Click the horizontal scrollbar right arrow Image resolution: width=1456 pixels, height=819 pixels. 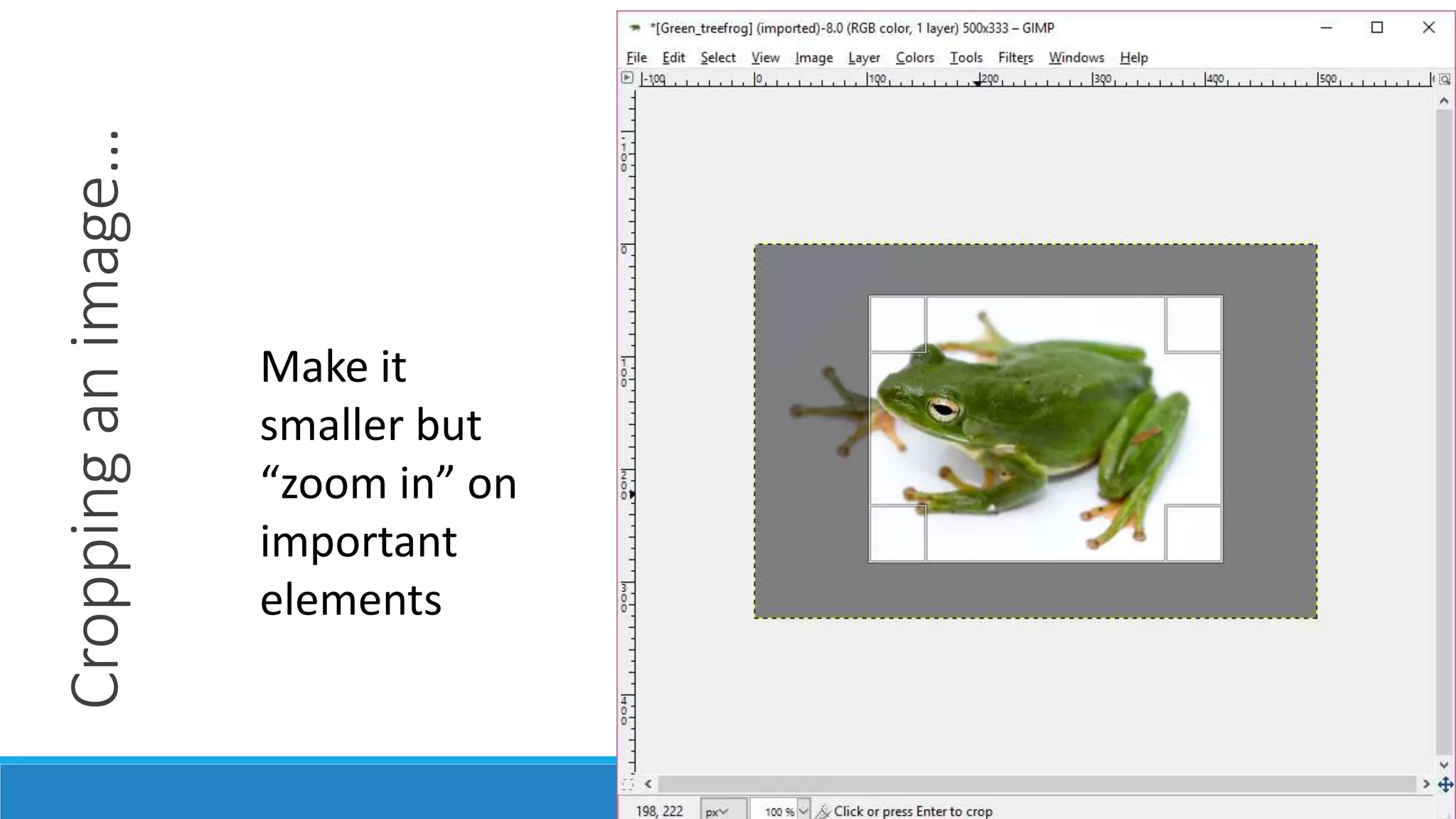pyautogui.click(x=1426, y=784)
